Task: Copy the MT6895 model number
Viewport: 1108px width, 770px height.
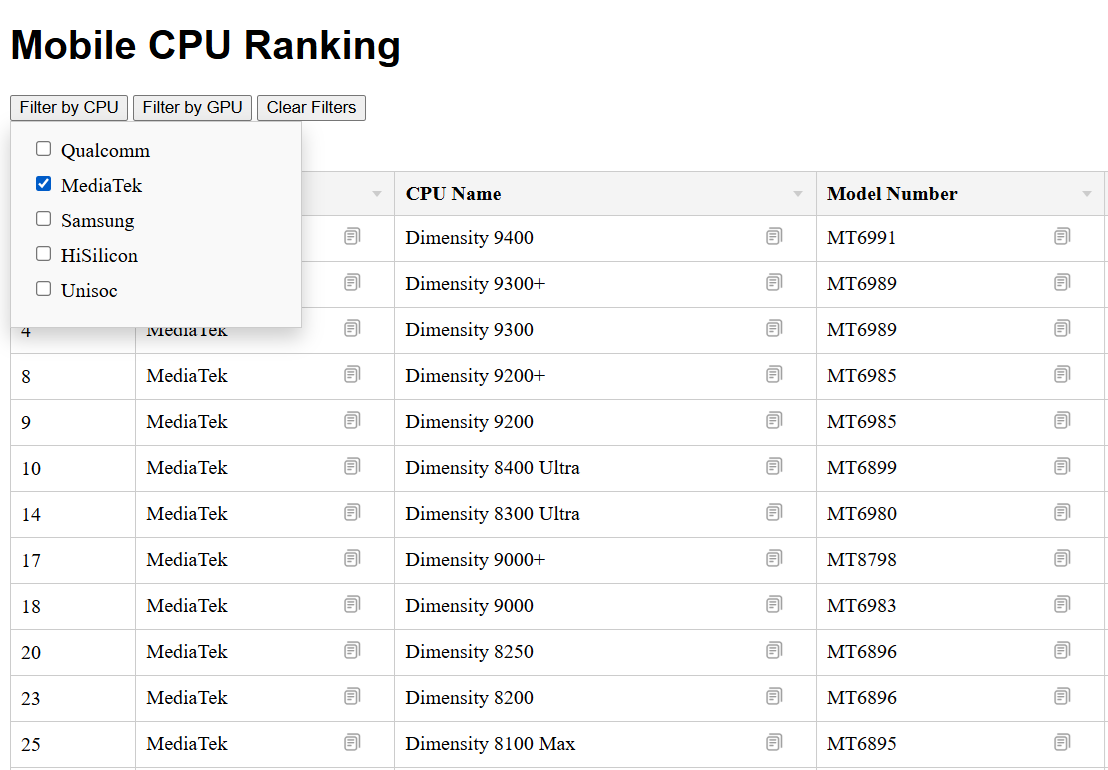Action: 1061,742
